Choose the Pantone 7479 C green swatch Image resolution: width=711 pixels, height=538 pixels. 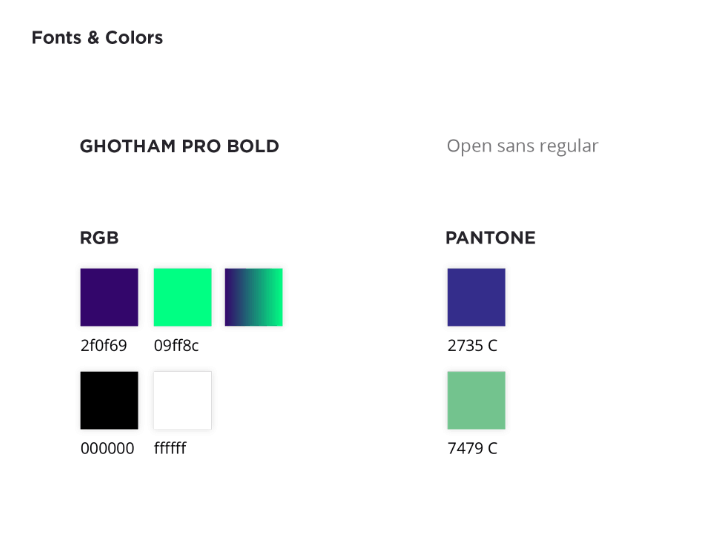click(476, 400)
